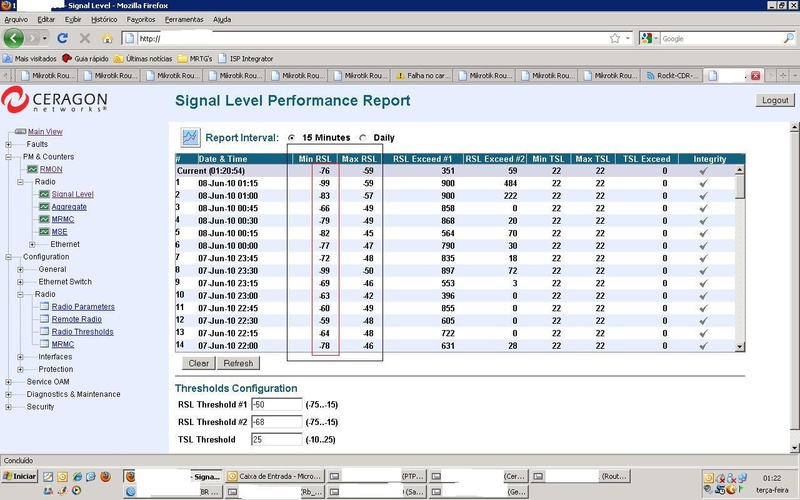Open the Ferramentas menu
This screenshot has height=500, width=800.
[184, 19]
